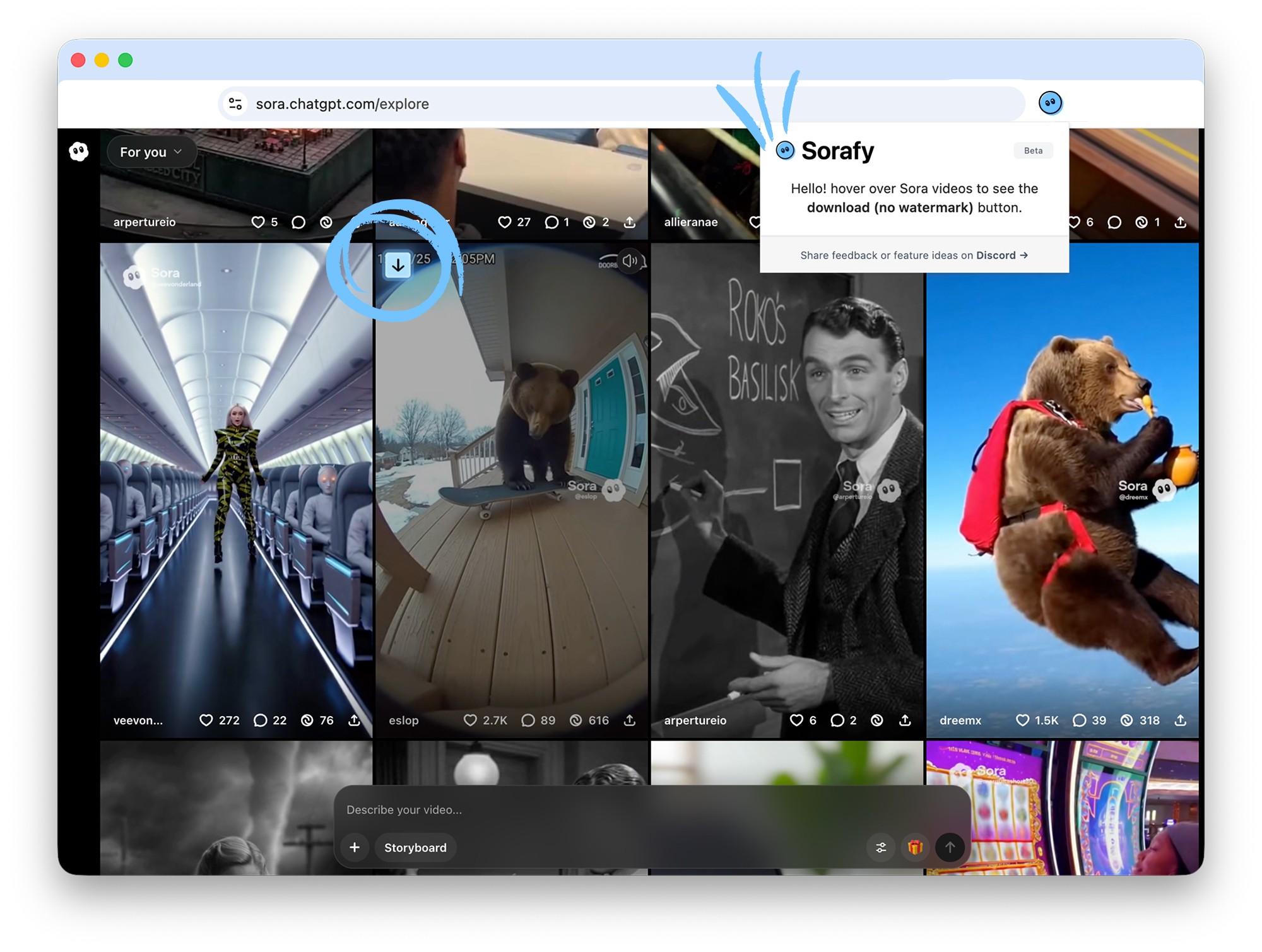1262x952 pixels.
Task: Open the site settings icon in the address bar
Action: click(x=235, y=104)
